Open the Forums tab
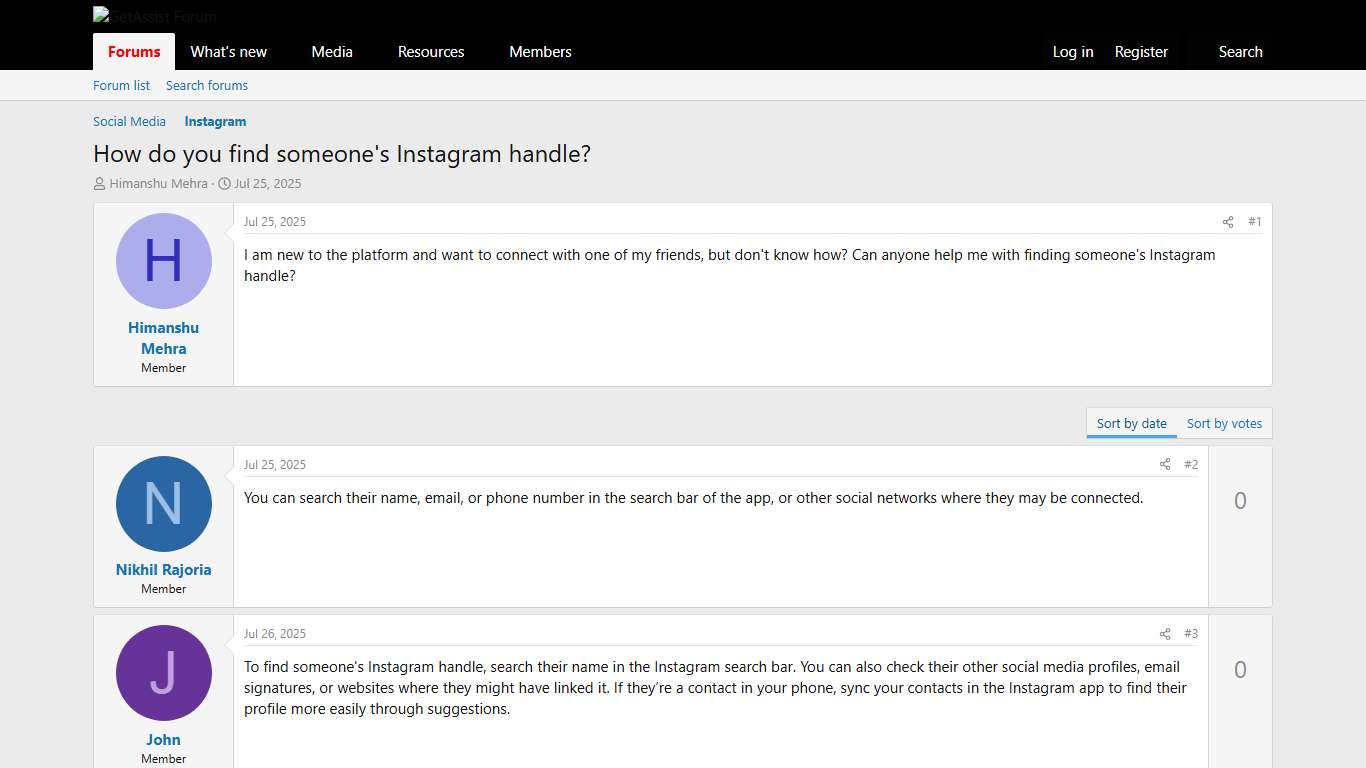The width and height of the screenshot is (1366, 768). pyautogui.click(x=133, y=51)
